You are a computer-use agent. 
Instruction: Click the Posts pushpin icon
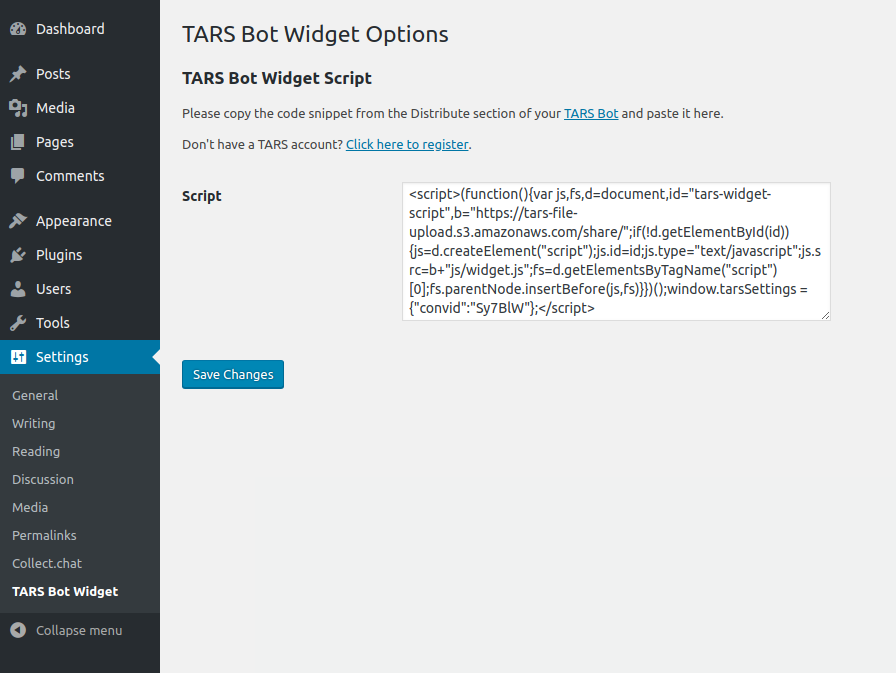(18, 74)
